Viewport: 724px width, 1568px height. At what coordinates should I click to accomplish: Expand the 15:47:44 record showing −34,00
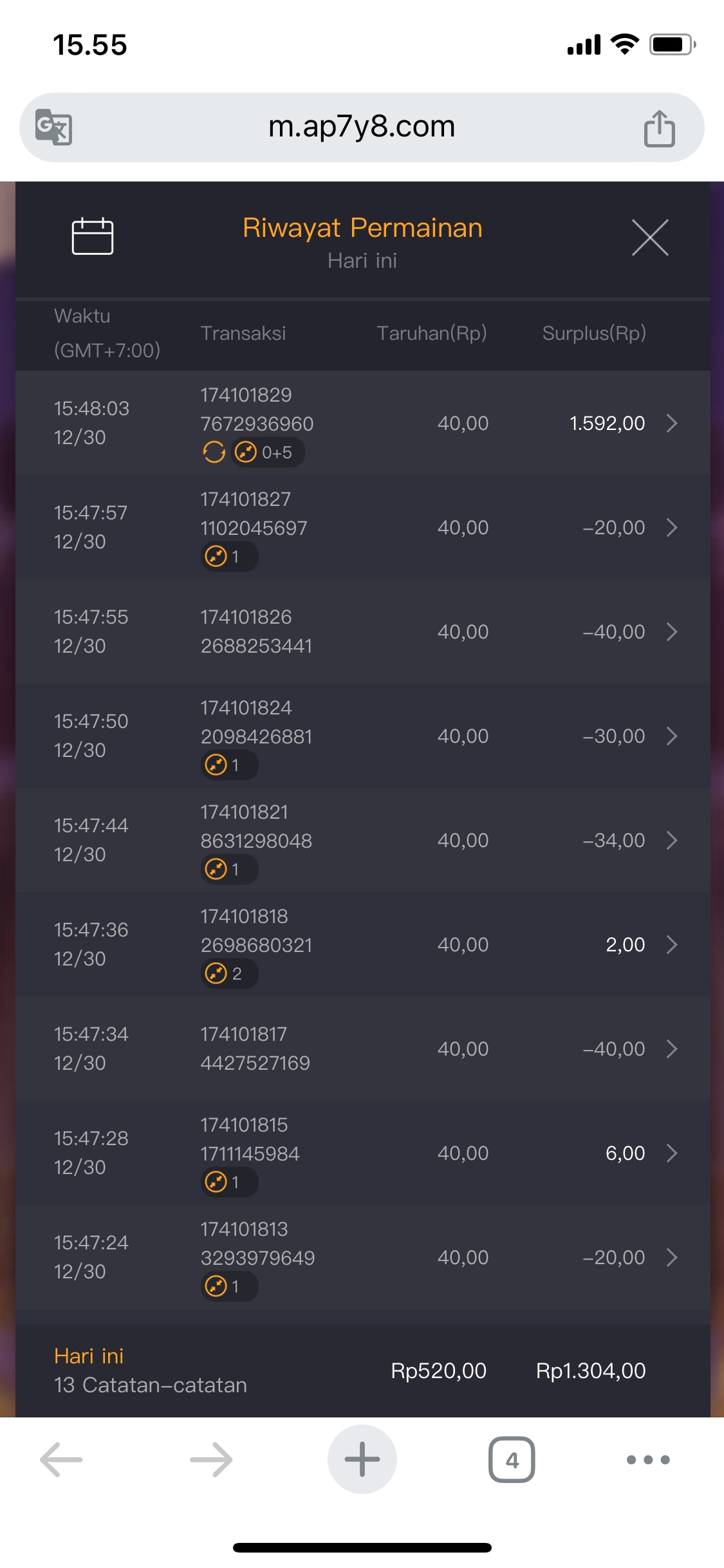(672, 840)
